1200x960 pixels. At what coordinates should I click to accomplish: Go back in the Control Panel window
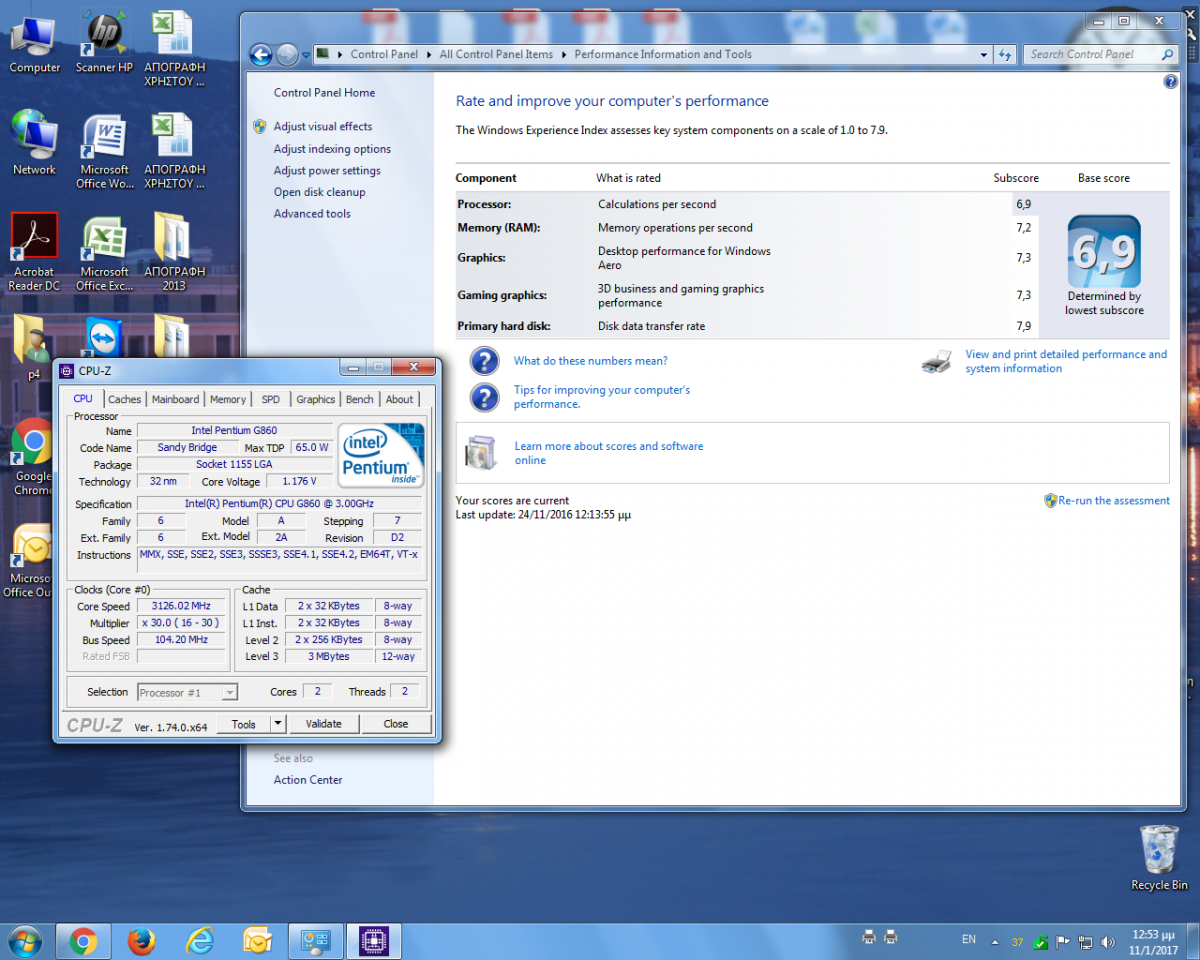tap(261, 55)
